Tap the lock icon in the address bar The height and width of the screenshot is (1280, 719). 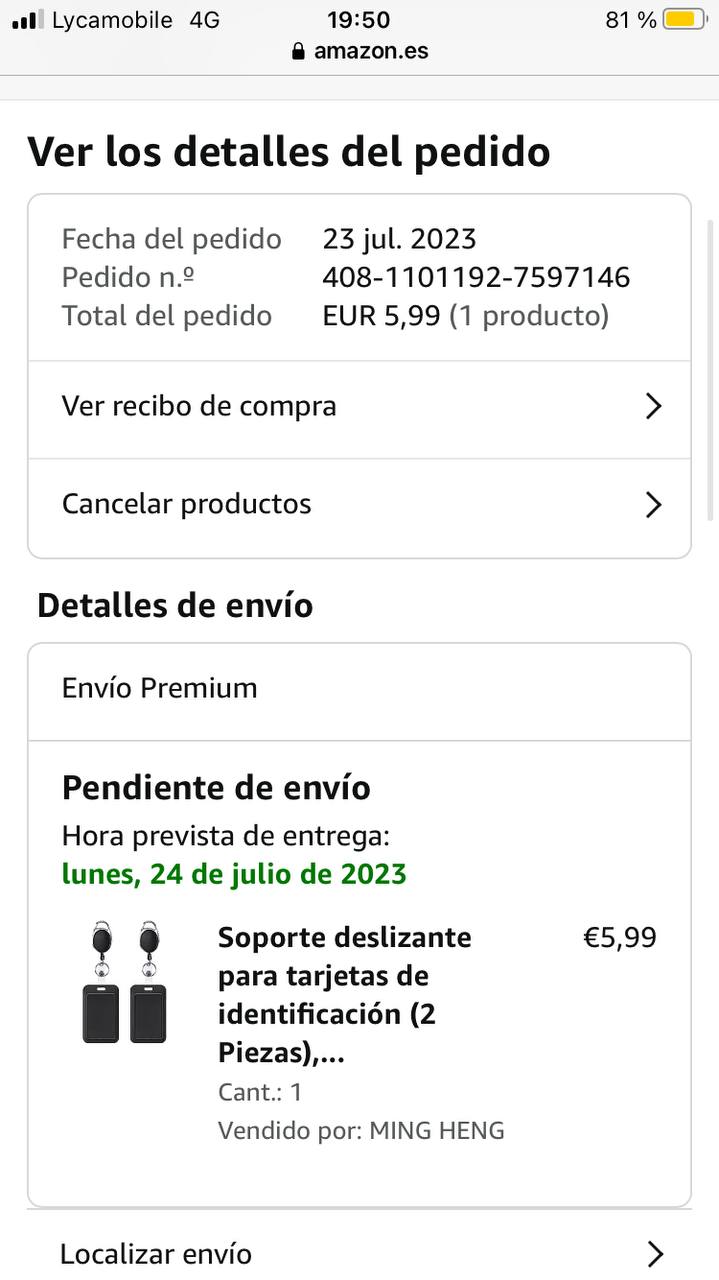click(298, 51)
